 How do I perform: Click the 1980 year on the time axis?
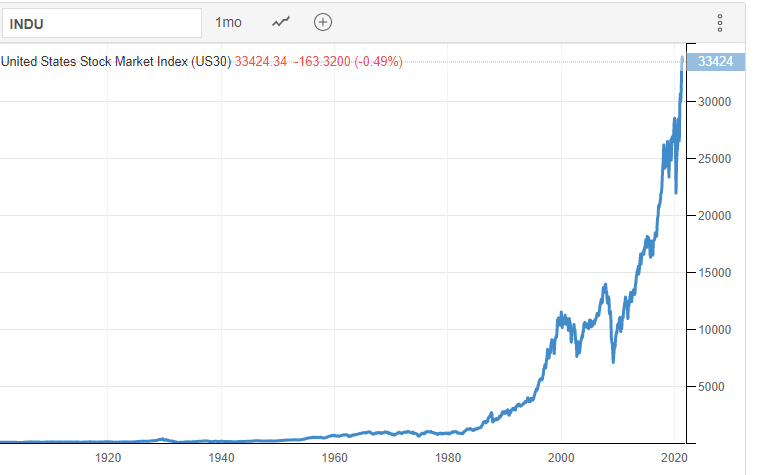449,458
